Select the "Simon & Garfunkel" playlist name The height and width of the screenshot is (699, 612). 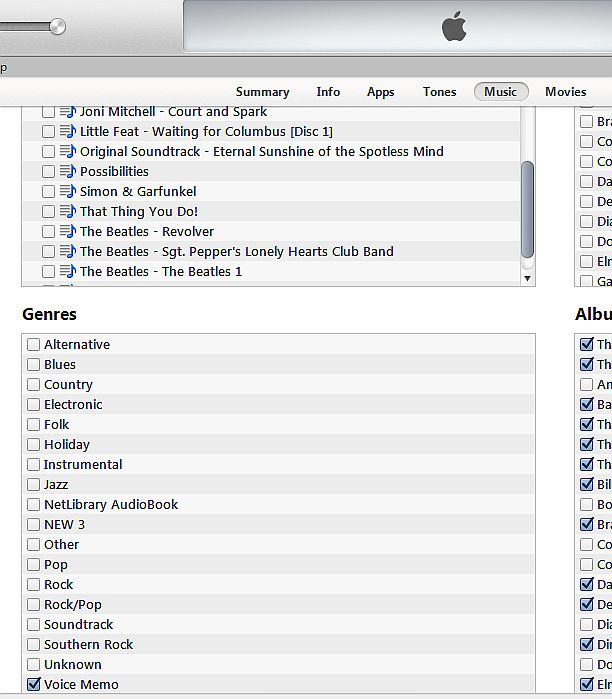138,192
